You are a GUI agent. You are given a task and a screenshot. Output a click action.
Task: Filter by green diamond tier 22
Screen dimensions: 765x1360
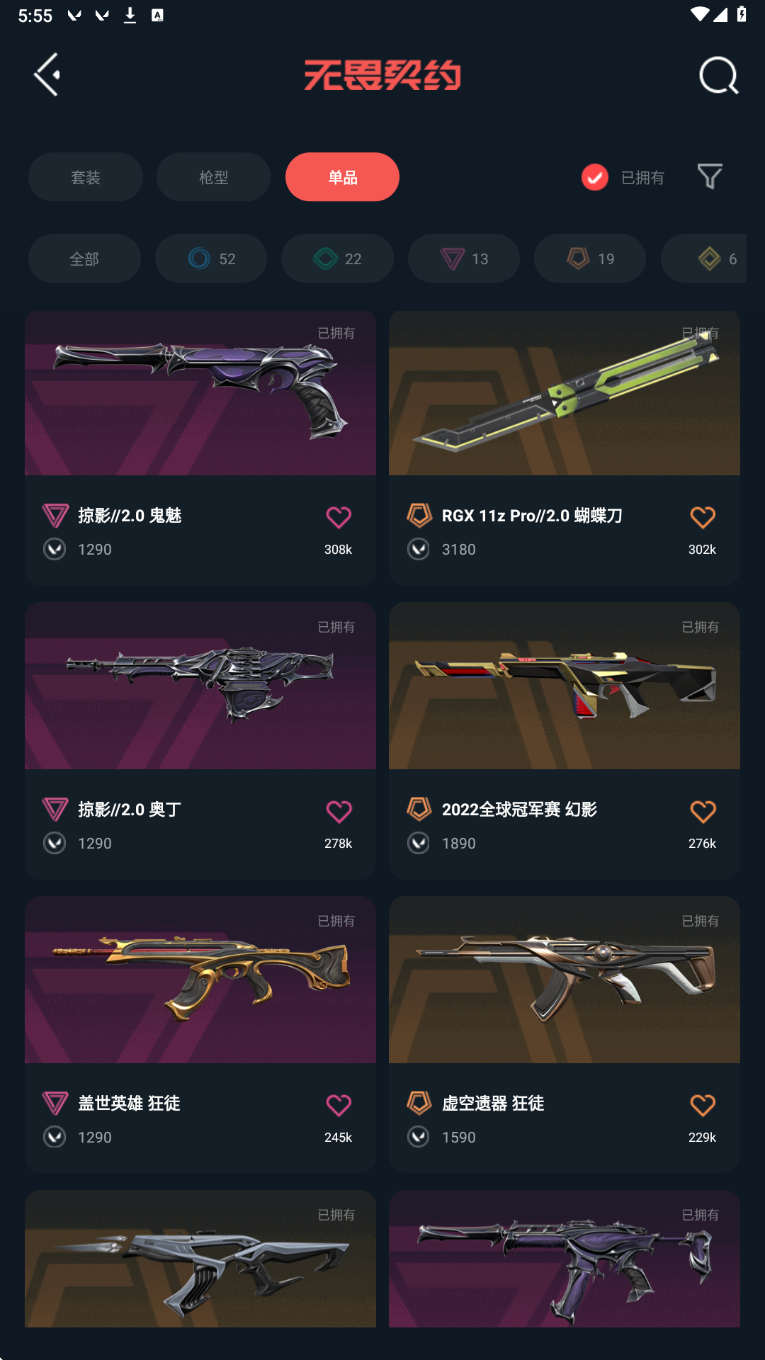(337, 259)
